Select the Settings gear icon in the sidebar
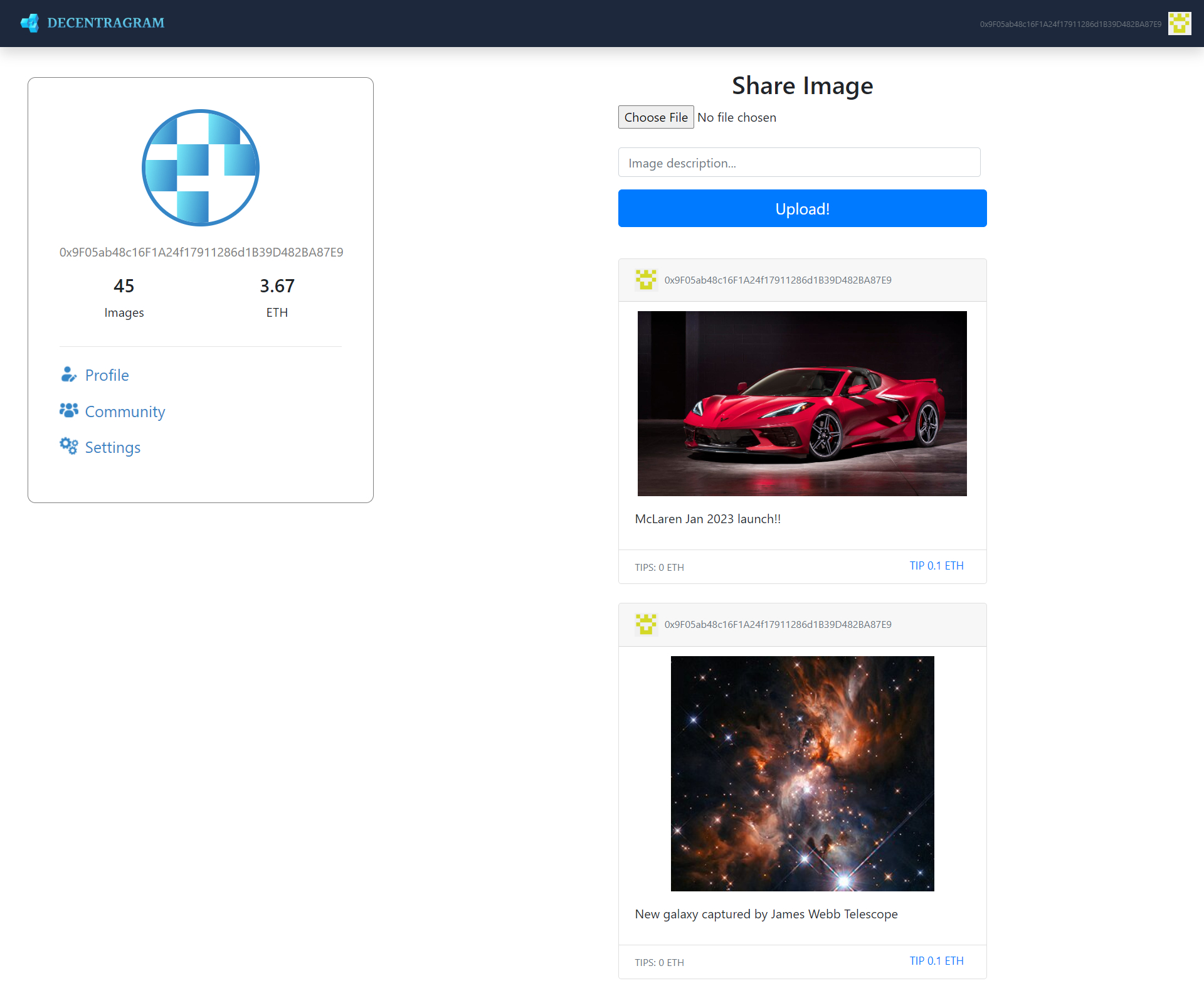This screenshot has width=1204, height=998. (x=68, y=446)
